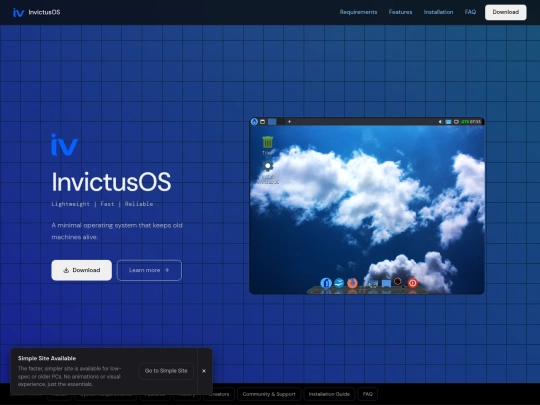Click the plus icon in preview top panel
Viewport: 540px width, 405px height.
(x=289, y=122)
